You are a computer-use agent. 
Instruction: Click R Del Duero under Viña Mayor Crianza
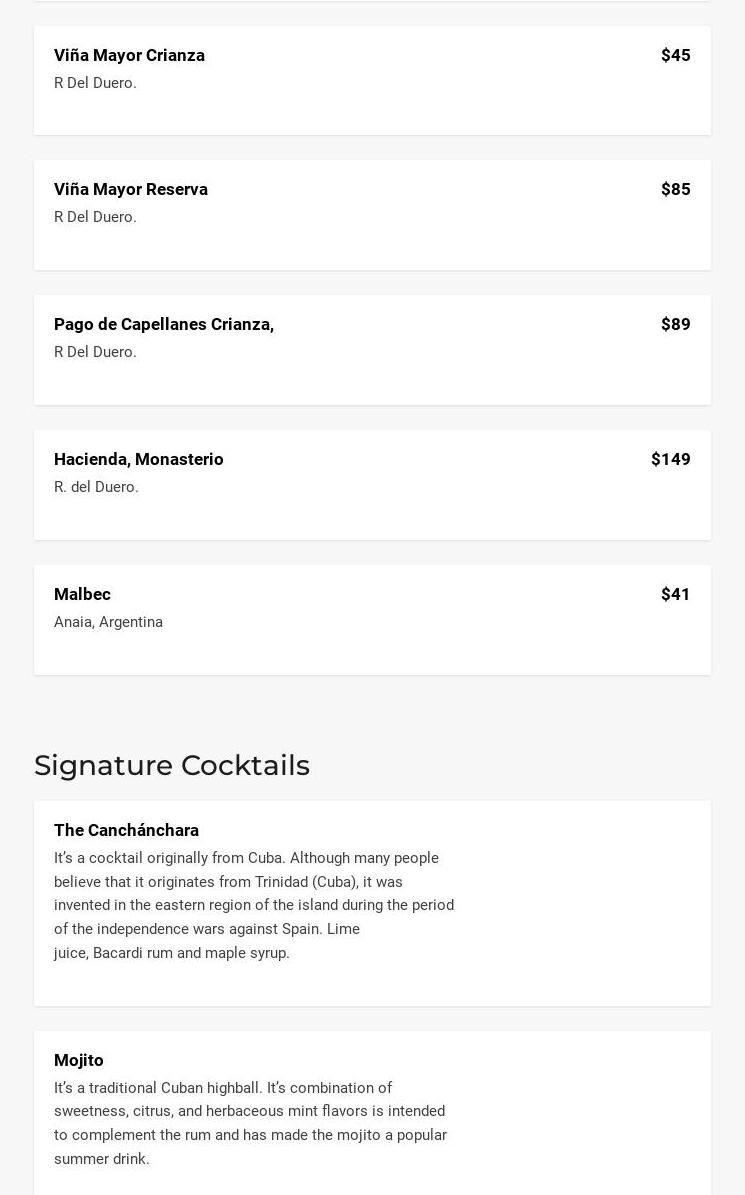(x=95, y=83)
